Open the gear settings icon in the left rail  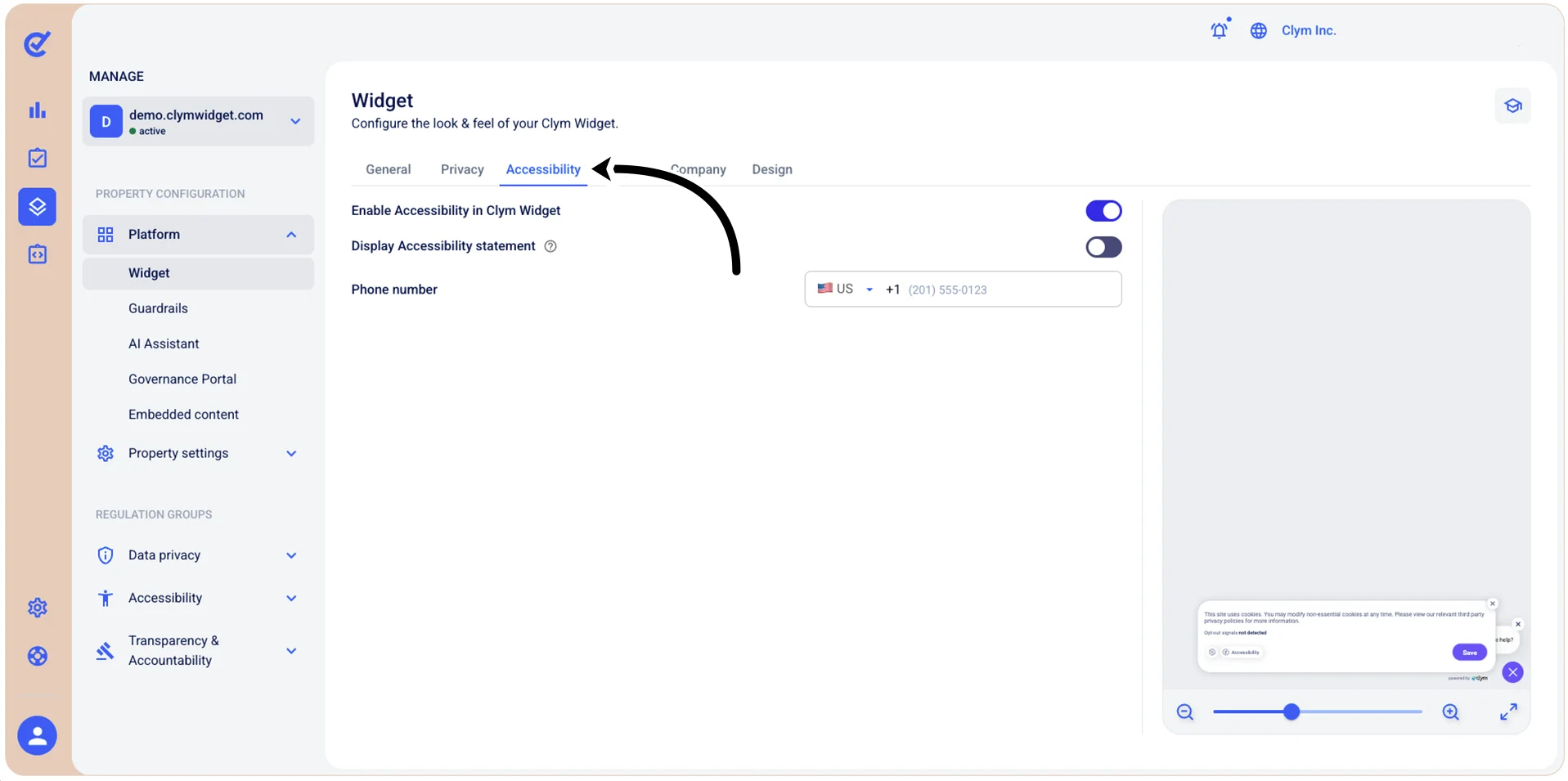coord(37,608)
